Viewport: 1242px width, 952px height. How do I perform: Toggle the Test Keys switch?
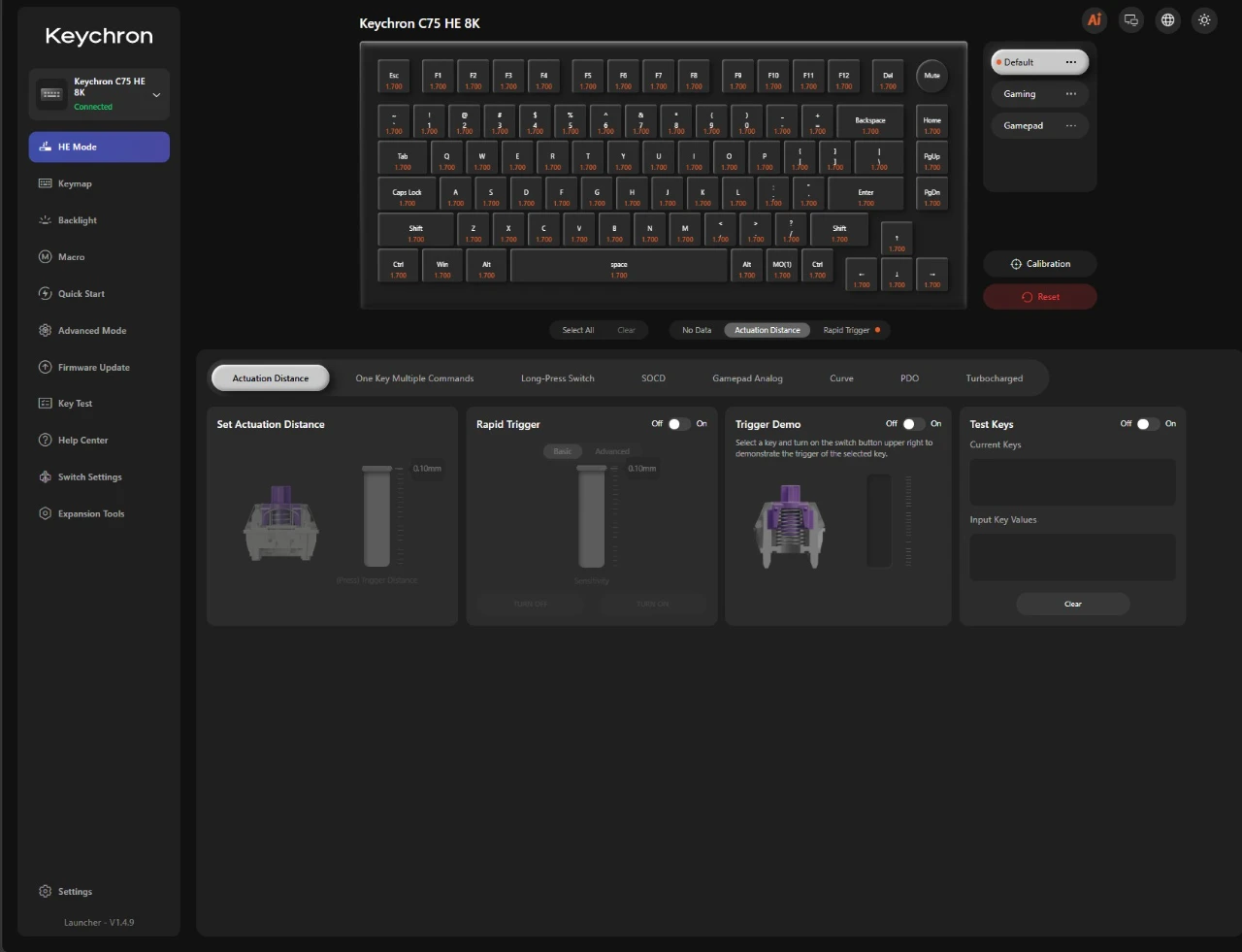[1149, 424]
